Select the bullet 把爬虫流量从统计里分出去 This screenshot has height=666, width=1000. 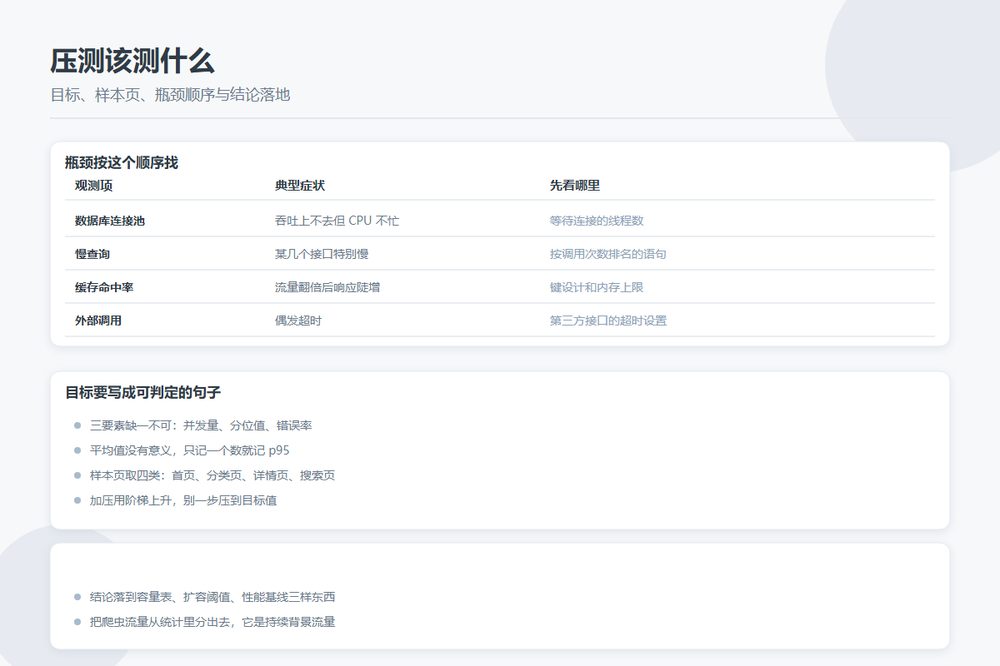point(212,622)
